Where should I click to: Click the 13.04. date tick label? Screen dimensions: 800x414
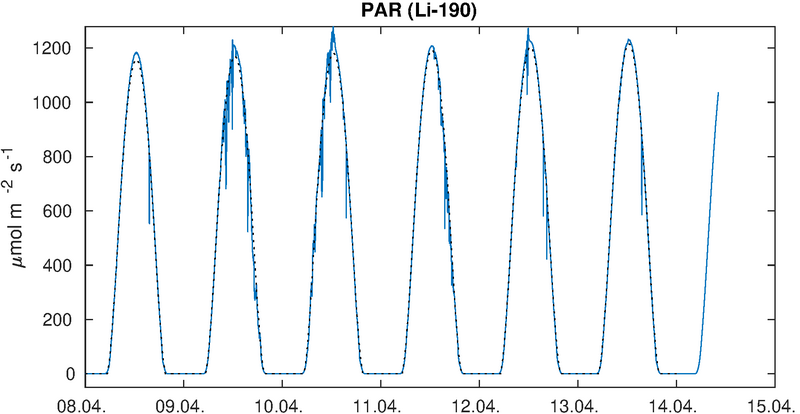tap(577, 403)
